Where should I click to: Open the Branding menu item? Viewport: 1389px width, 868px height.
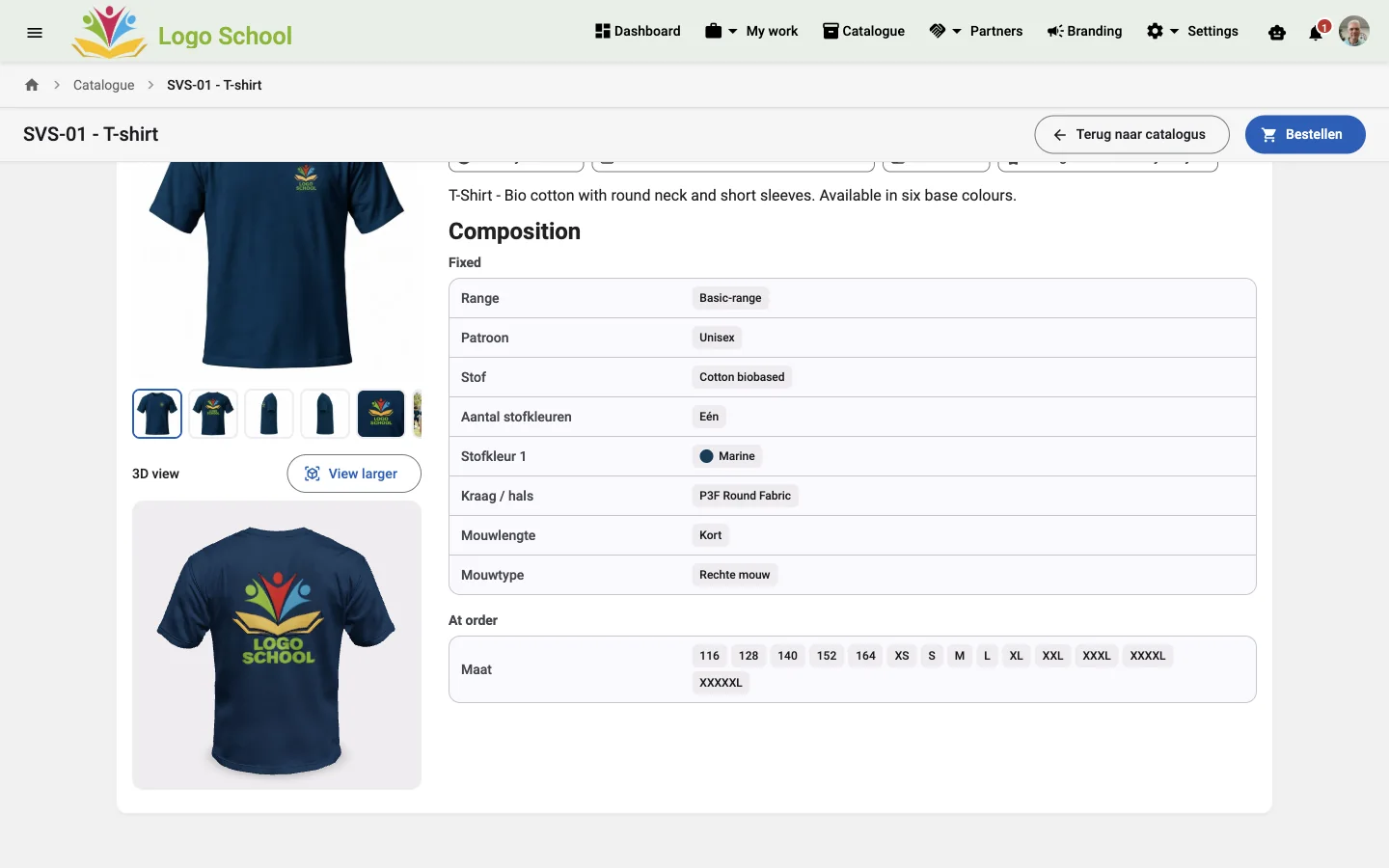[x=1084, y=31]
